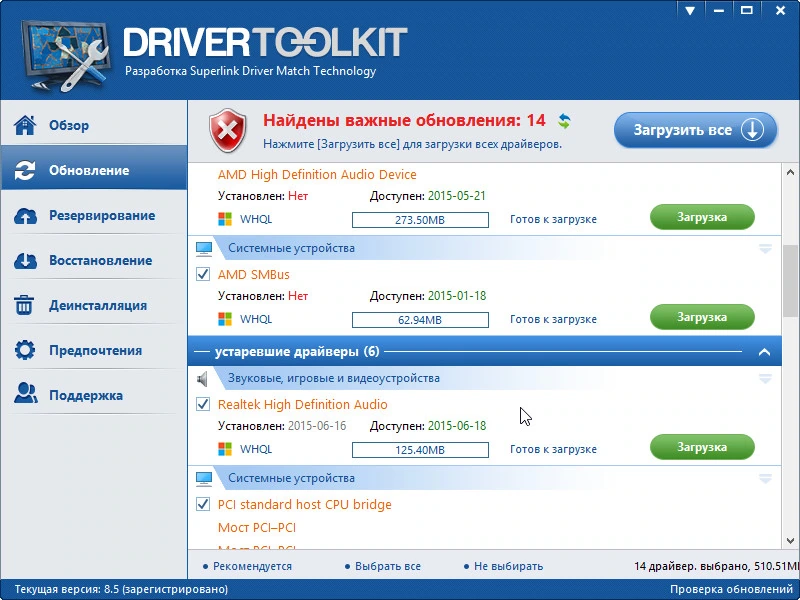This screenshot has width=800, height=600.
Task: Switch to the Деинсталляция tab
Action: [94, 306]
